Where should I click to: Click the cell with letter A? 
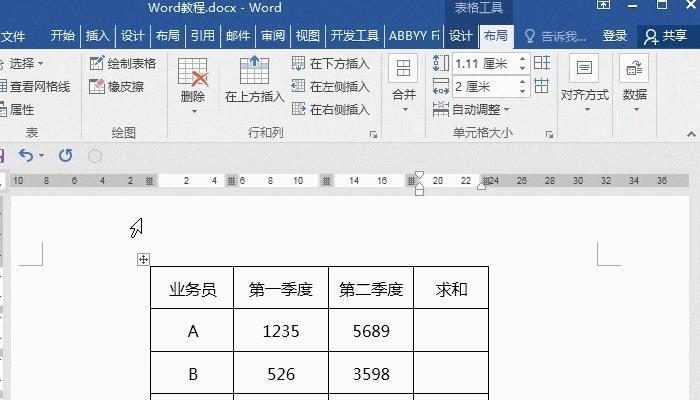point(192,330)
